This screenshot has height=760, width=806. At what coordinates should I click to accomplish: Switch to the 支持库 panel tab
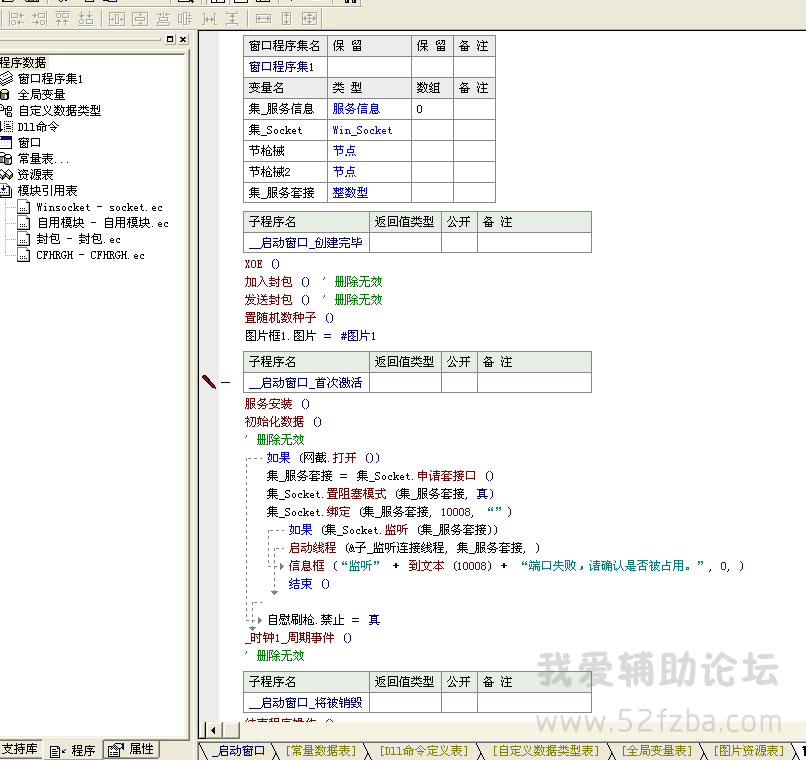click(20, 749)
